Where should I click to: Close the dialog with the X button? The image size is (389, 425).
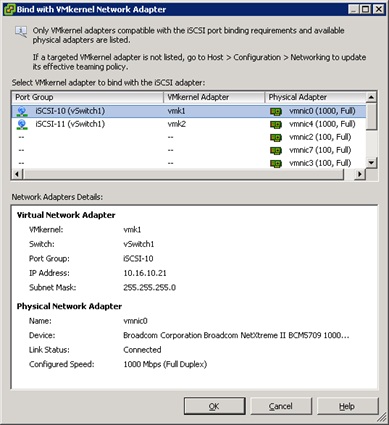[379, 9]
